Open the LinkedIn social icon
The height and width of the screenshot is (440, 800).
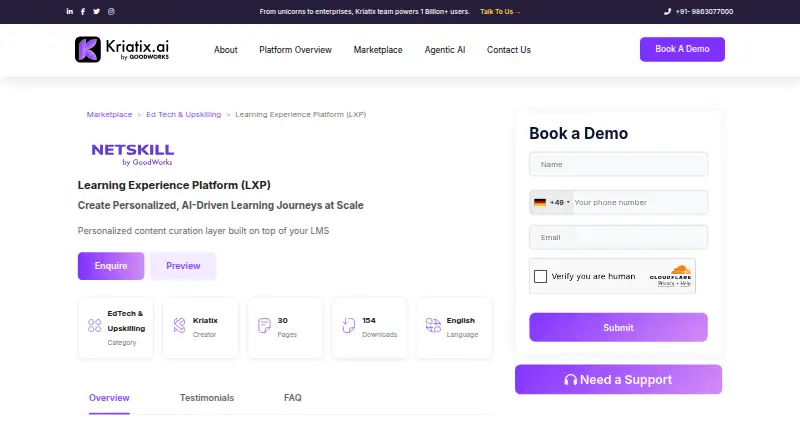click(x=69, y=11)
